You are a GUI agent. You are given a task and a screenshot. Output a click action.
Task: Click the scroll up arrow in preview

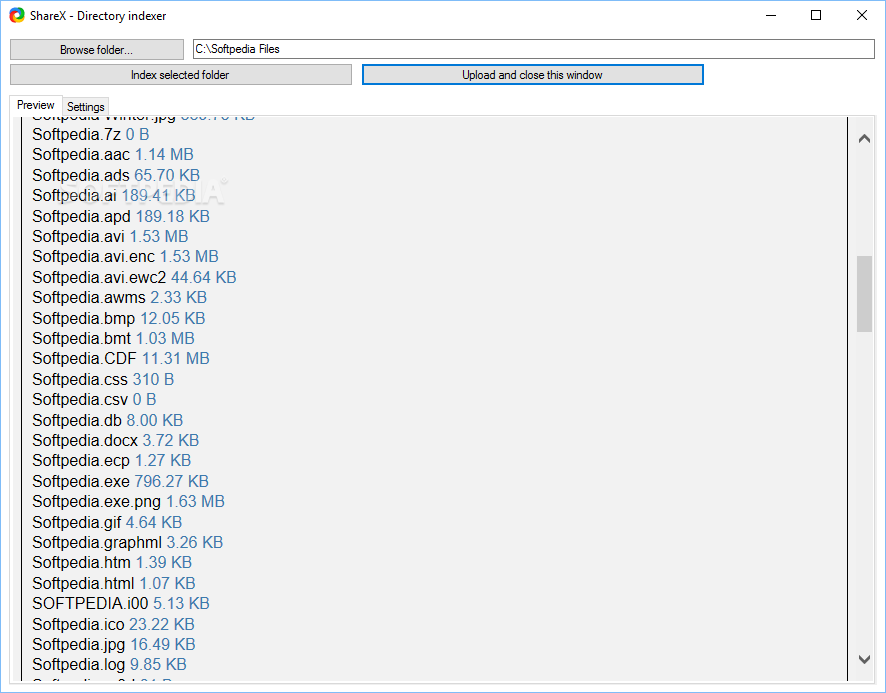tap(864, 138)
